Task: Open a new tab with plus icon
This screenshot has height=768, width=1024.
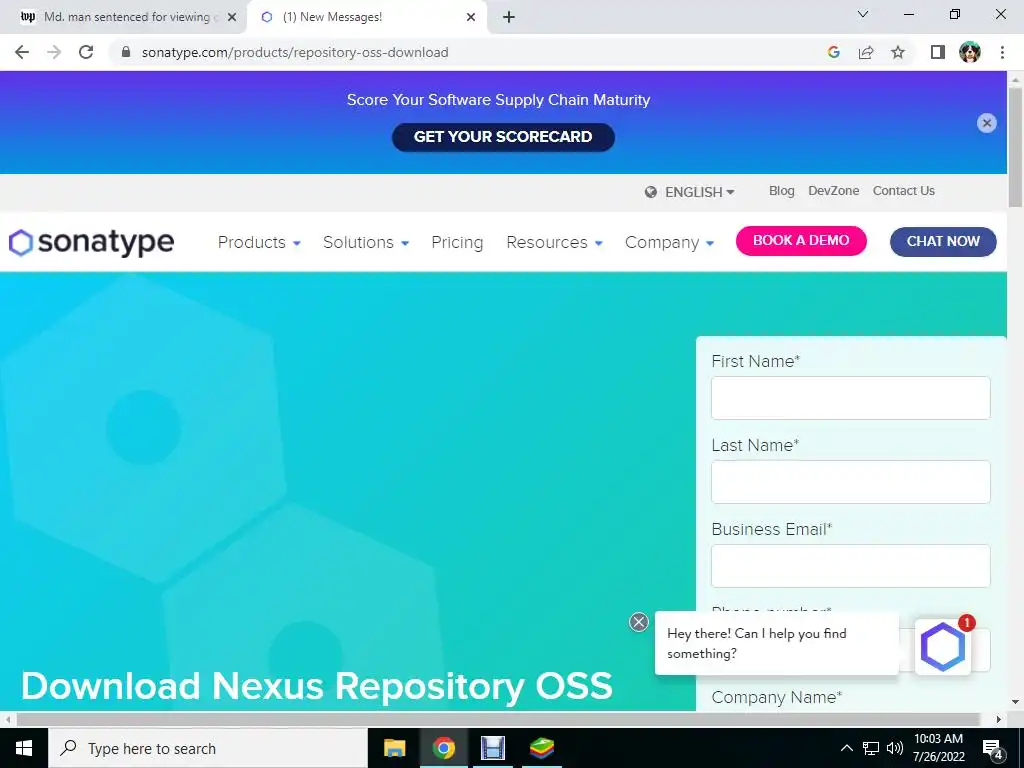Action: tap(509, 18)
